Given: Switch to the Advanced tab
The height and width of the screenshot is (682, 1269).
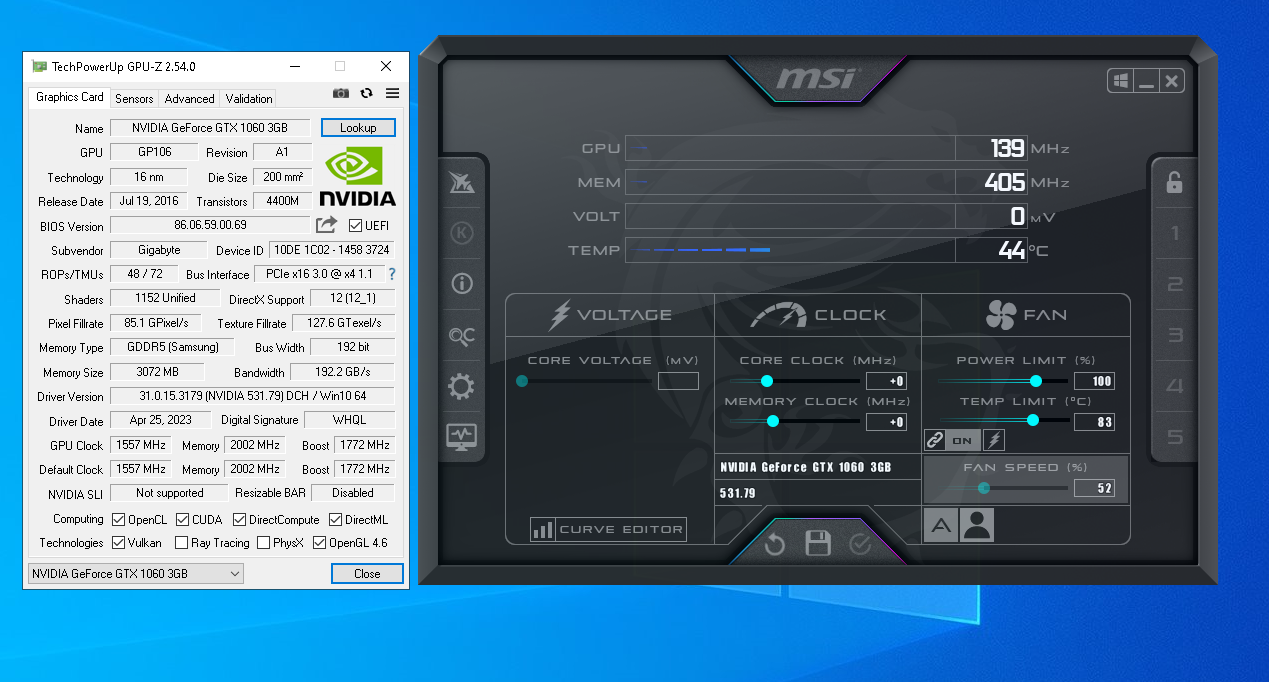Looking at the screenshot, I should coord(189,98).
